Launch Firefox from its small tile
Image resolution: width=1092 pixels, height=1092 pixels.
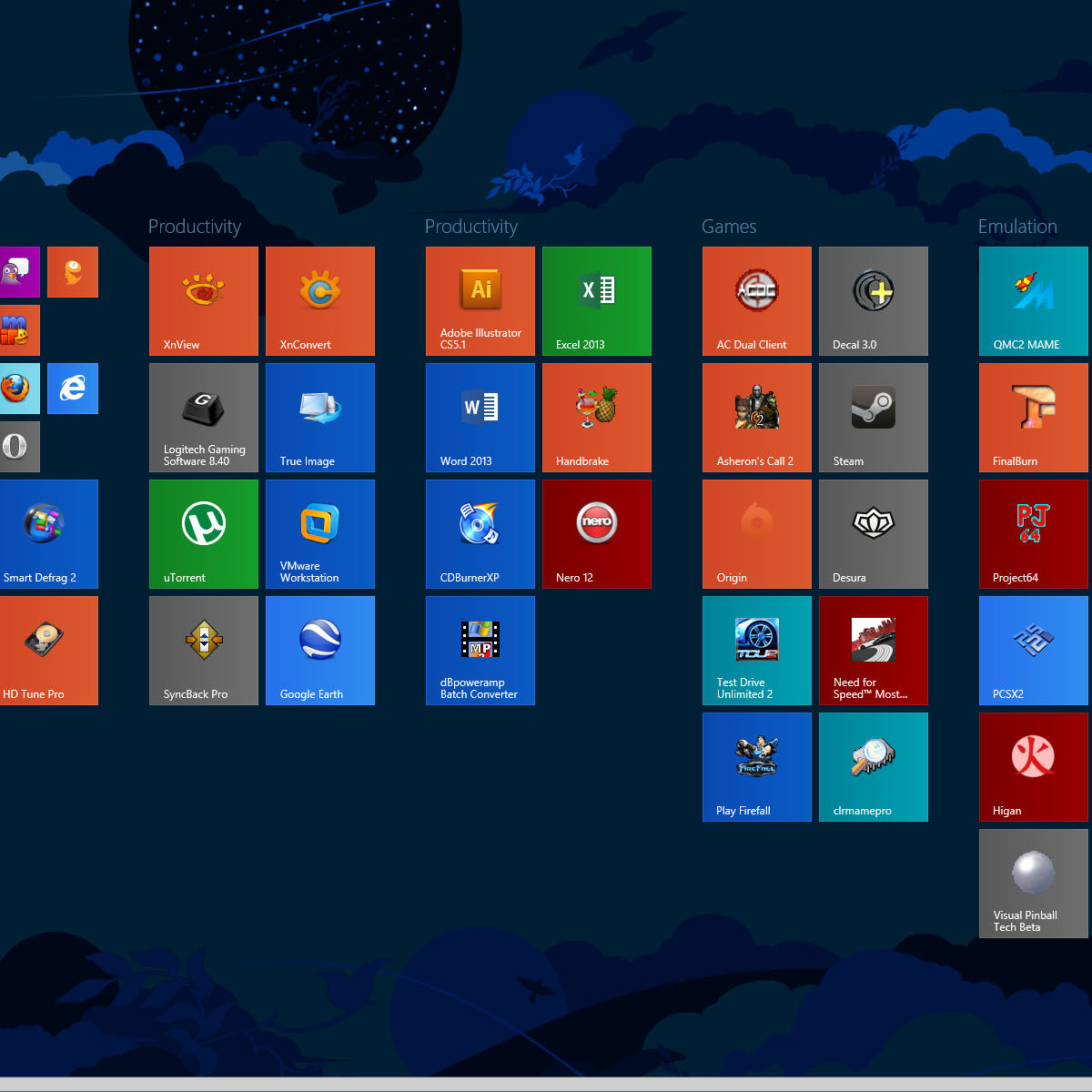20,389
